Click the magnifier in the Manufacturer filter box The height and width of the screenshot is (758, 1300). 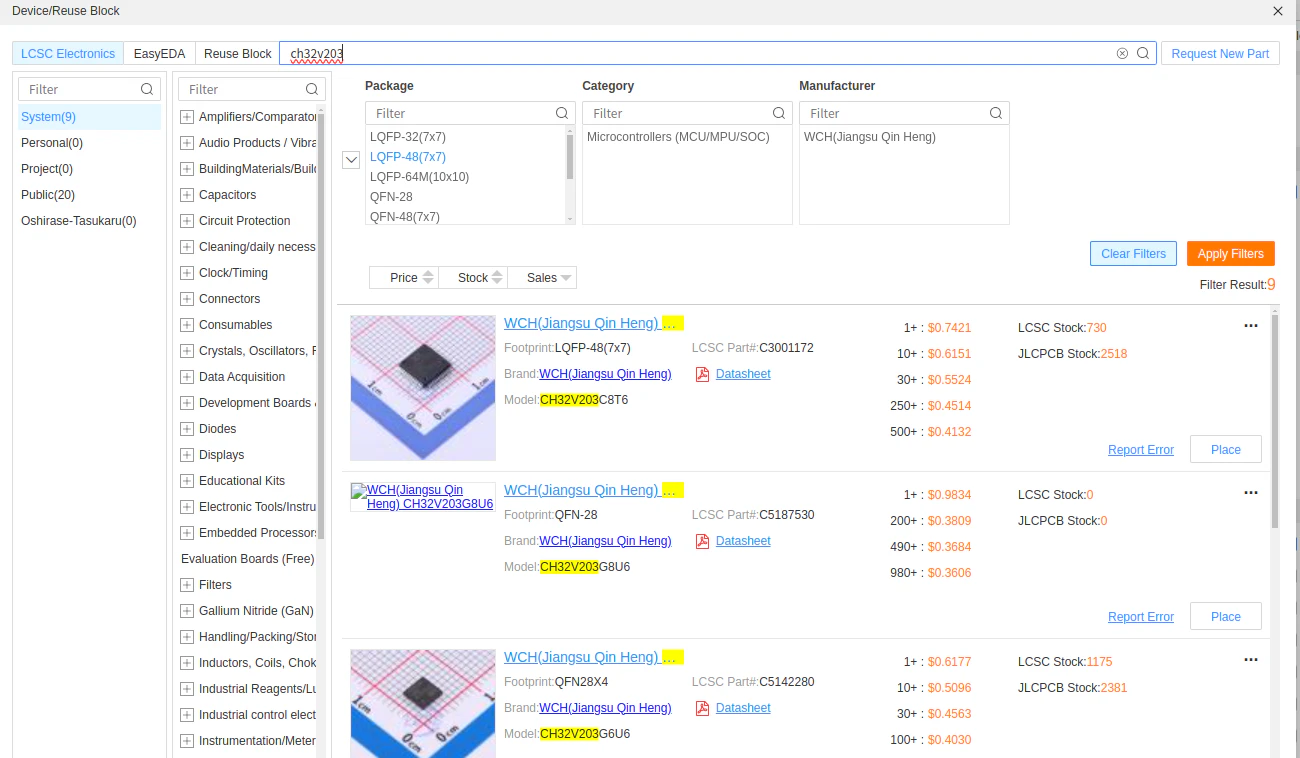[x=996, y=114]
